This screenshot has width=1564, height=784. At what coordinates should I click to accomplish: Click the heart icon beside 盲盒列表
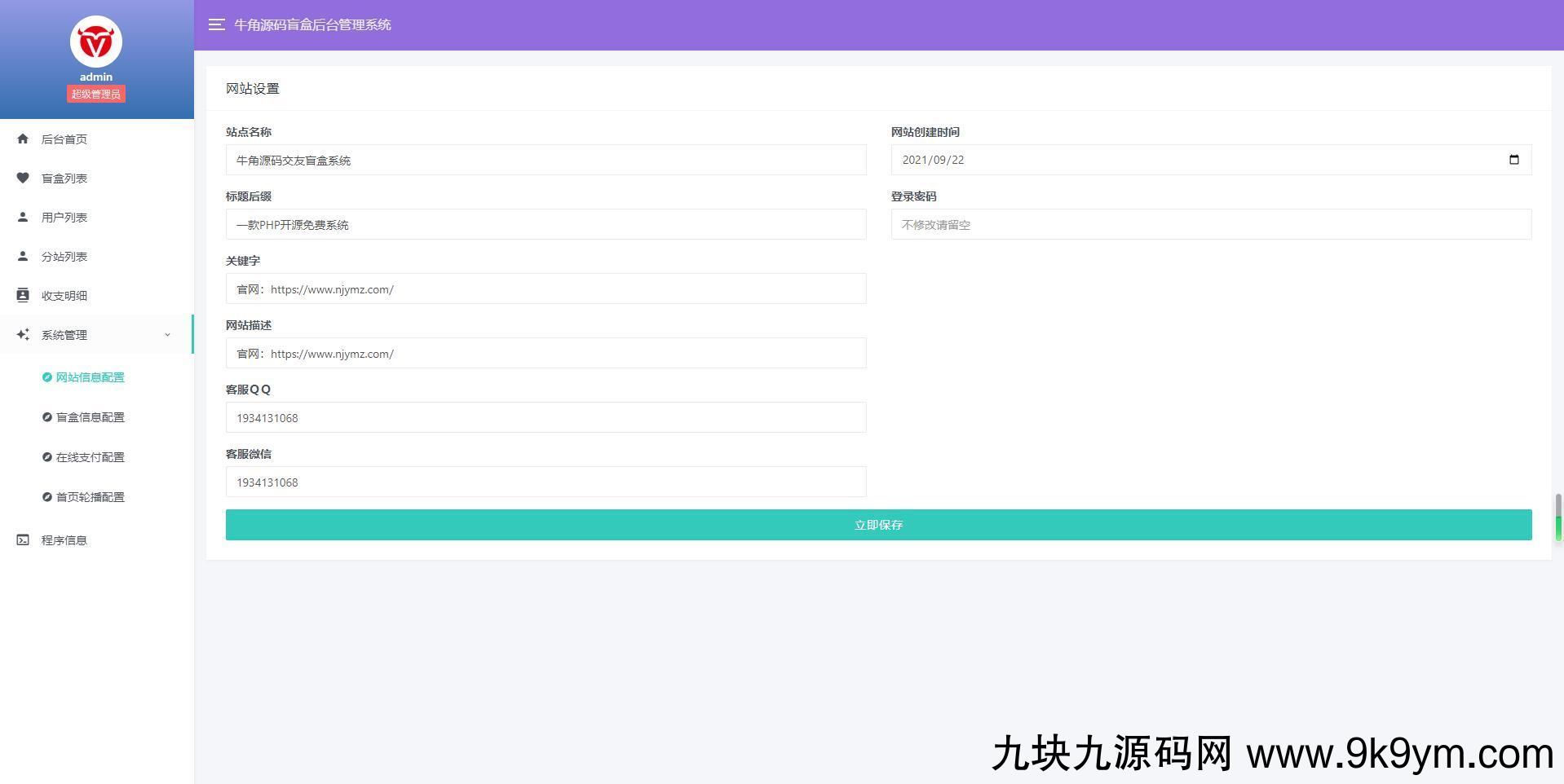(x=23, y=178)
